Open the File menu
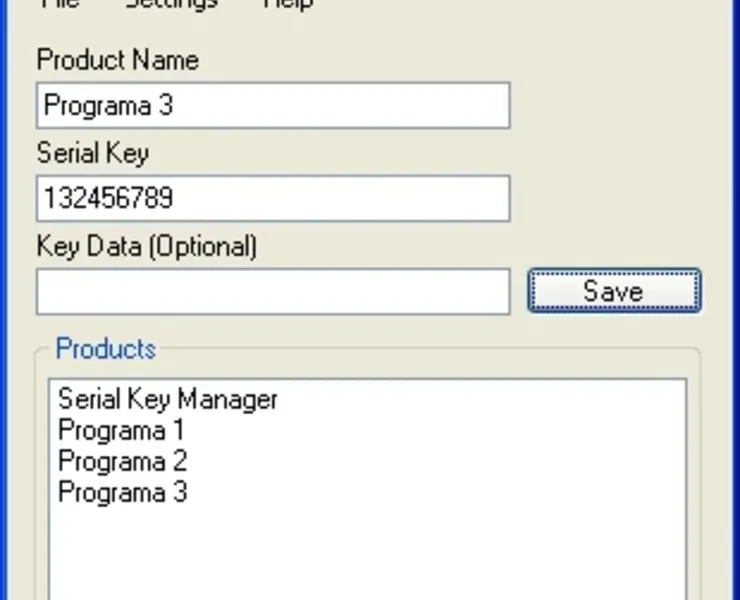This screenshot has height=600, width=740. click(x=58, y=3)
